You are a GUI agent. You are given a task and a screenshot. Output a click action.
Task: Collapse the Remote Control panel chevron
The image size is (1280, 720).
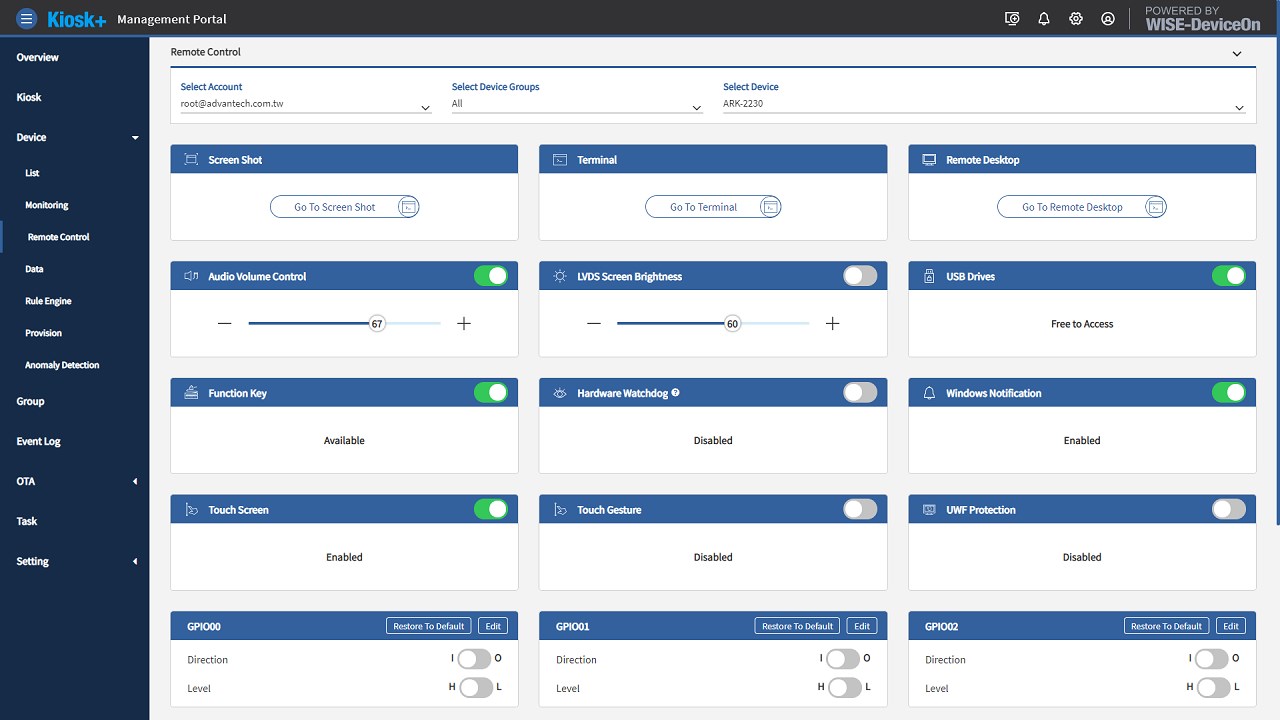1237,53
